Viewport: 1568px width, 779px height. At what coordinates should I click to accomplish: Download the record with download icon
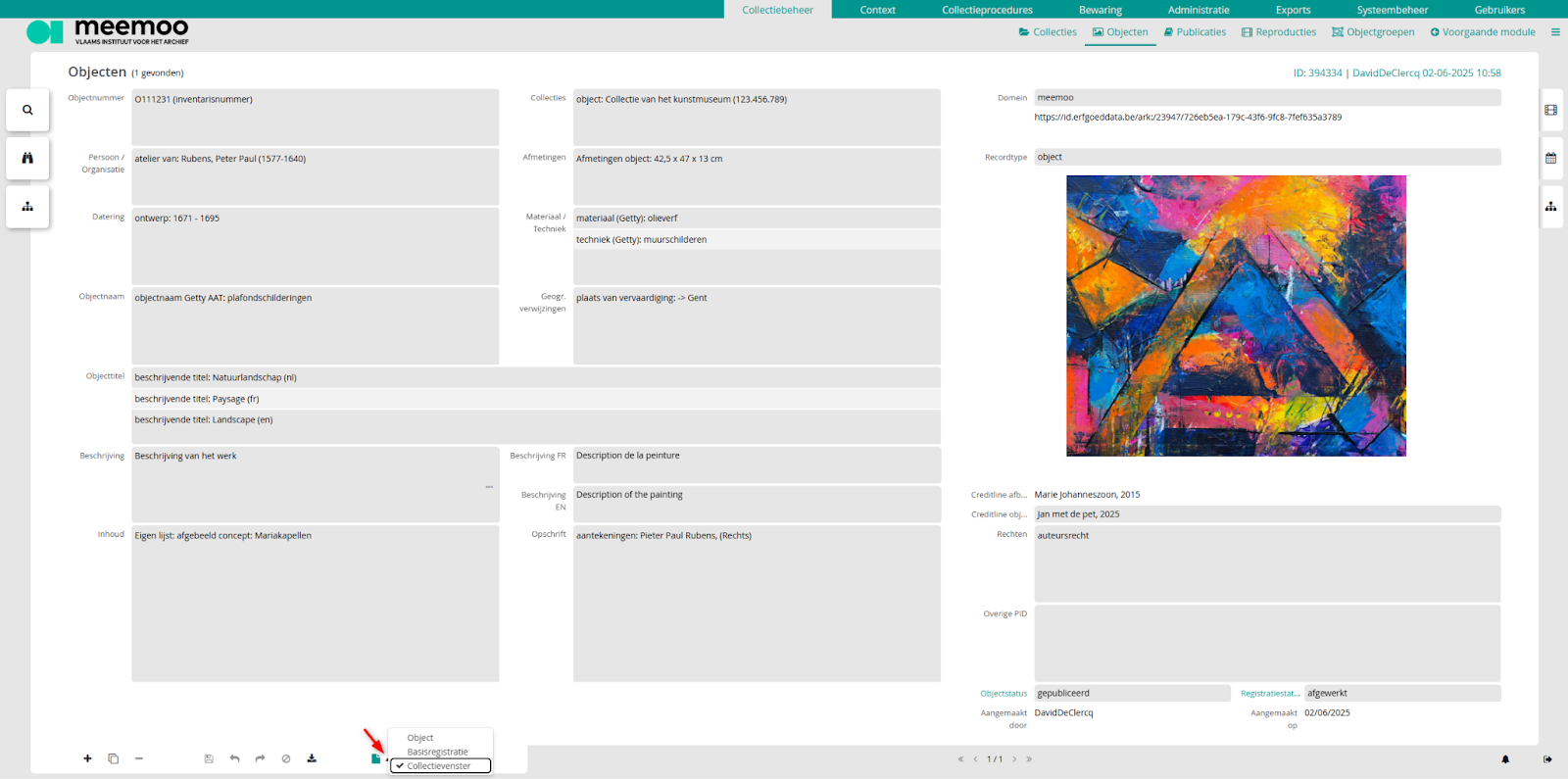click(x=312, y=758)
